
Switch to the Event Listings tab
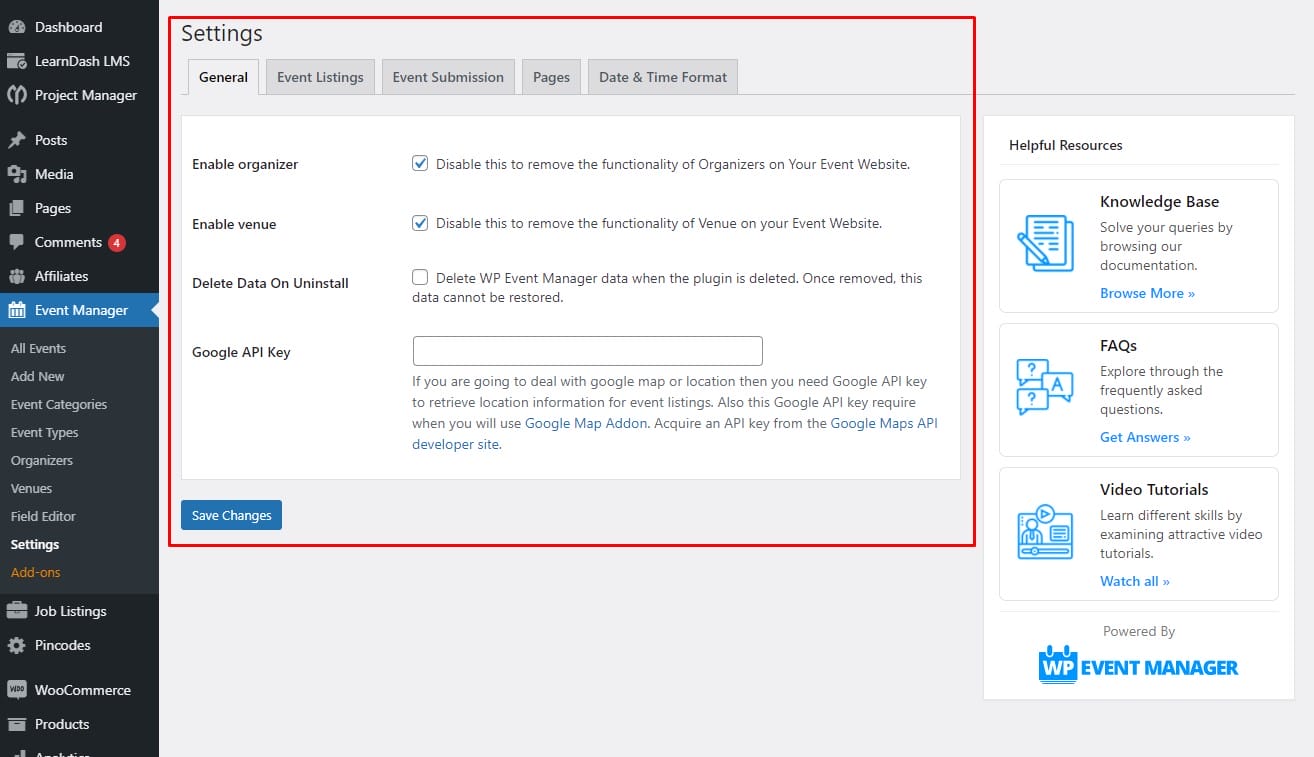point(320,77)
